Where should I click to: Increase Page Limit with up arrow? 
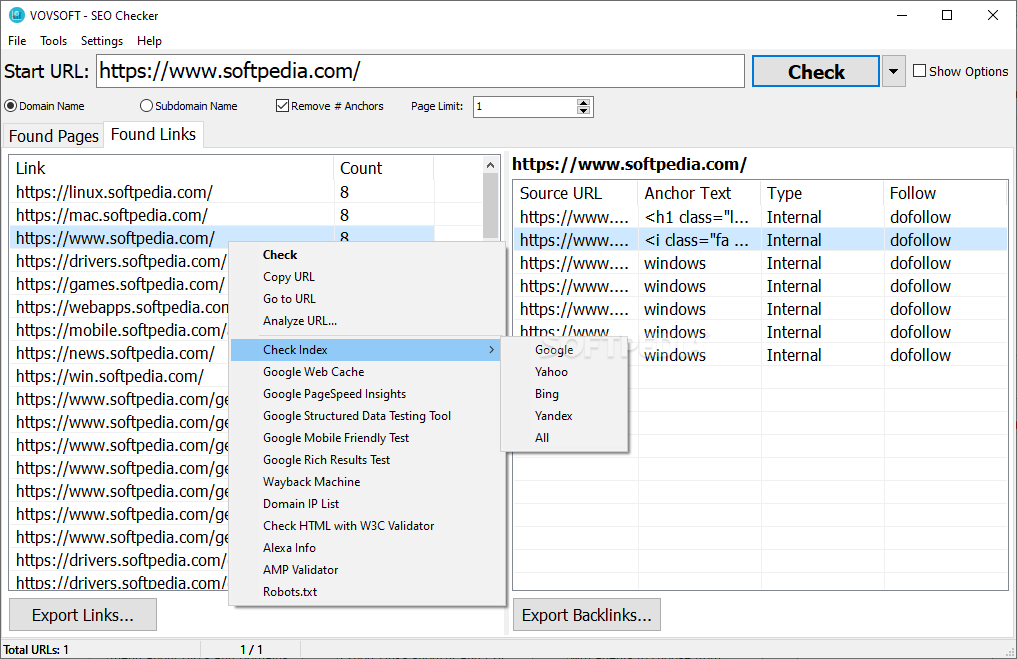[584, 102]
